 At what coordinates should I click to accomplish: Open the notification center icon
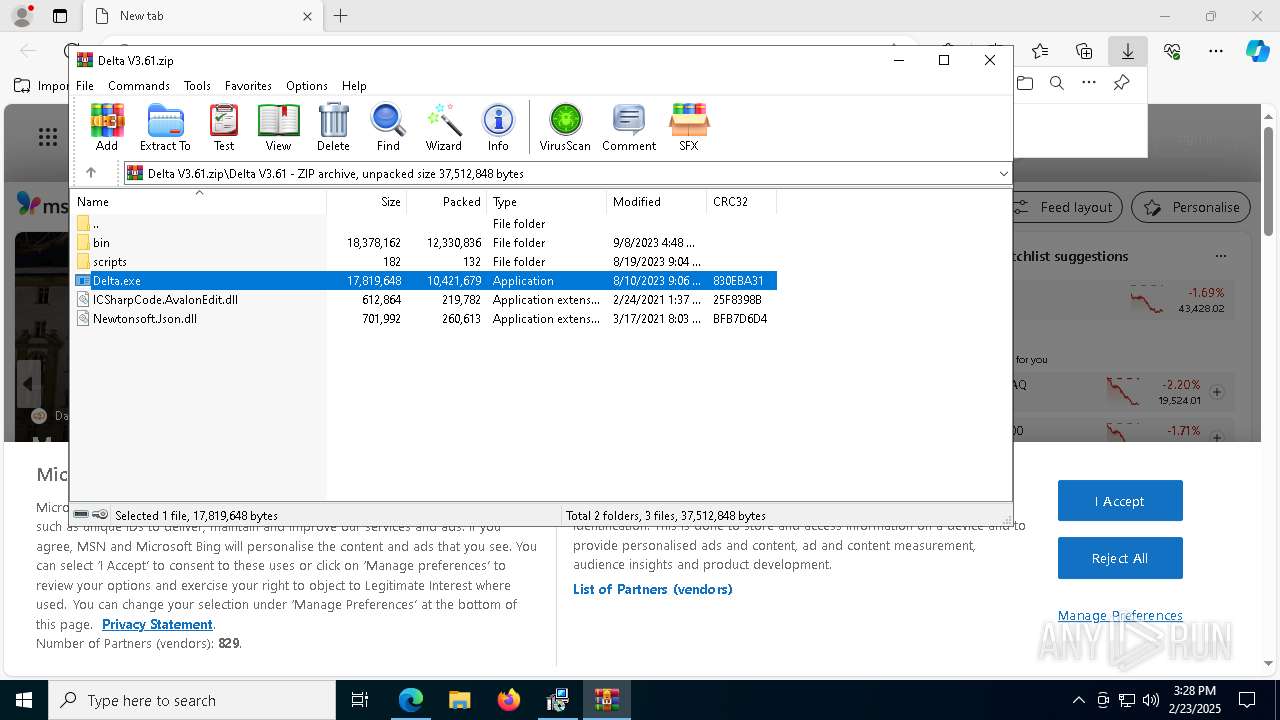pos(1247,700)
